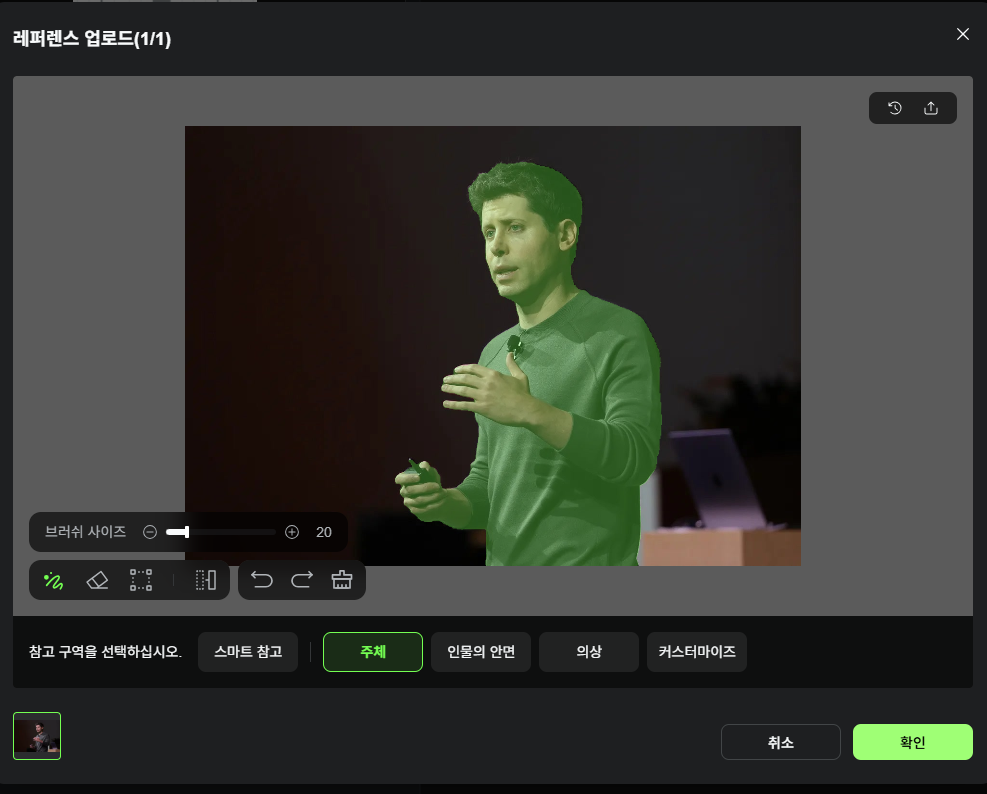Image resolution: width=987 pixels, height=794 pixels.
Task: Click the 브러쉬 사이즈 label
Action: pyautogui.click(x=86, y=532)
